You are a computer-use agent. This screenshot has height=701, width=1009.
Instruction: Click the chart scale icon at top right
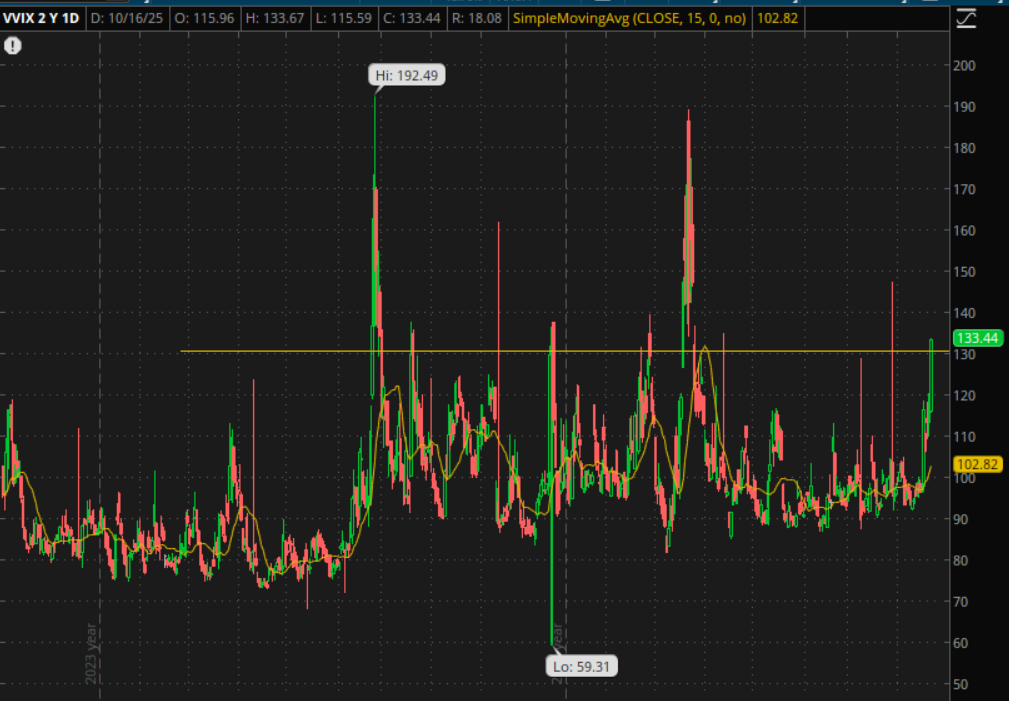tap(966, 17)
